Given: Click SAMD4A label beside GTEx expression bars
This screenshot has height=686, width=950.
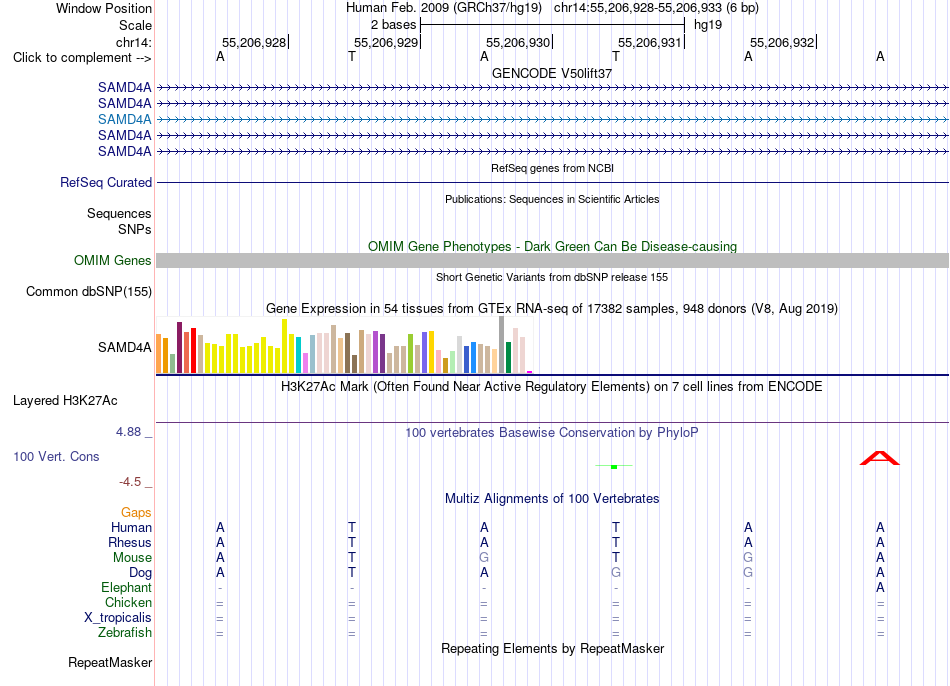Looking at the screenshot, I should 124,347.
